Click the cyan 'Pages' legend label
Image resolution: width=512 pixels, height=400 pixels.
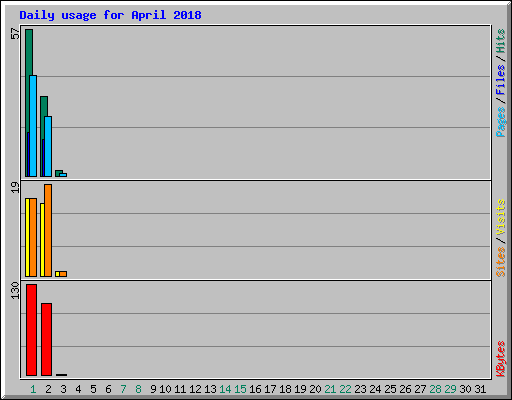pyautogui.click(x=501, y=122)
